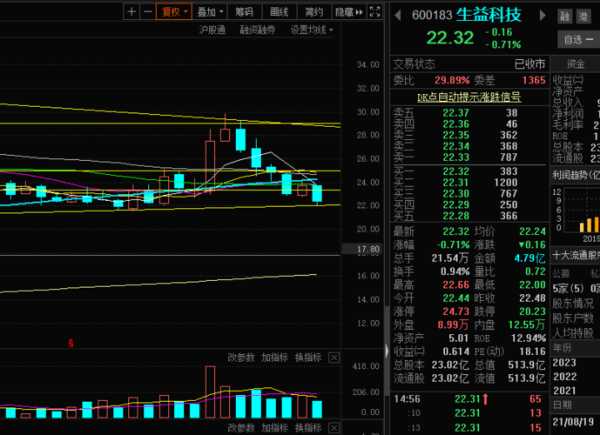Click the latest cyan candlestick on chart
This screenshot has width=600, height=435.
317,194
